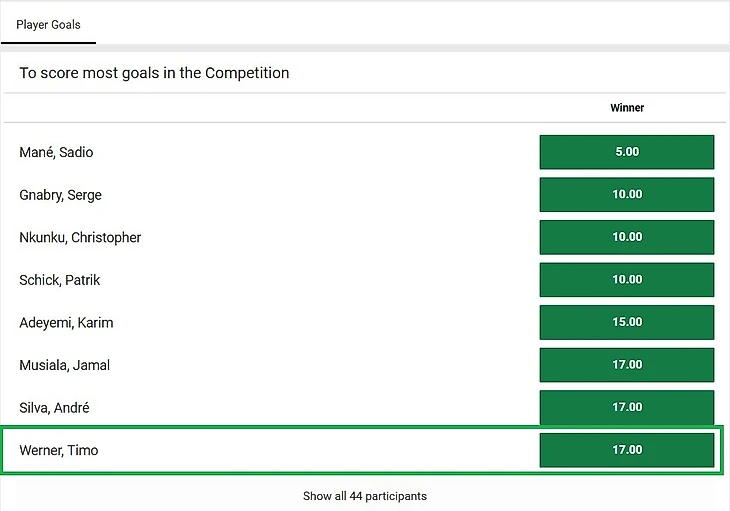Viewport: 730px width, 511px height.
Task: Bet on Patrik Schick at 10.00
Action: click(626, 280)
